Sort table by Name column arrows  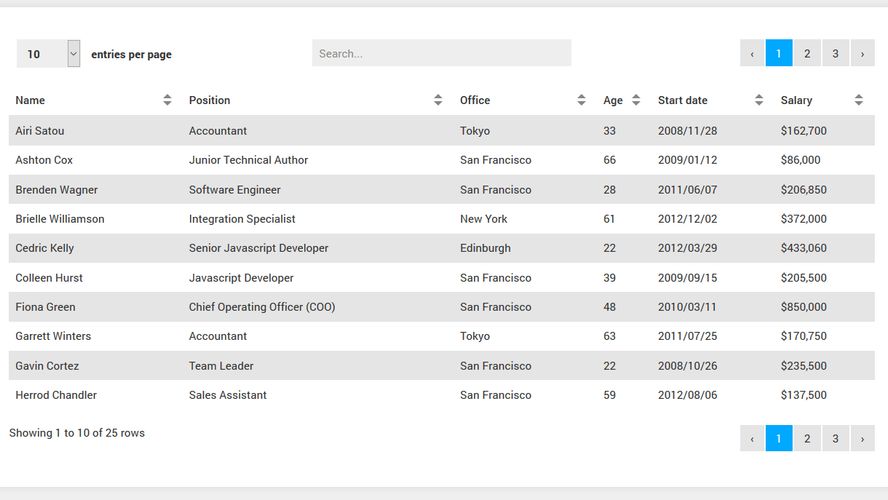[167, 100]
